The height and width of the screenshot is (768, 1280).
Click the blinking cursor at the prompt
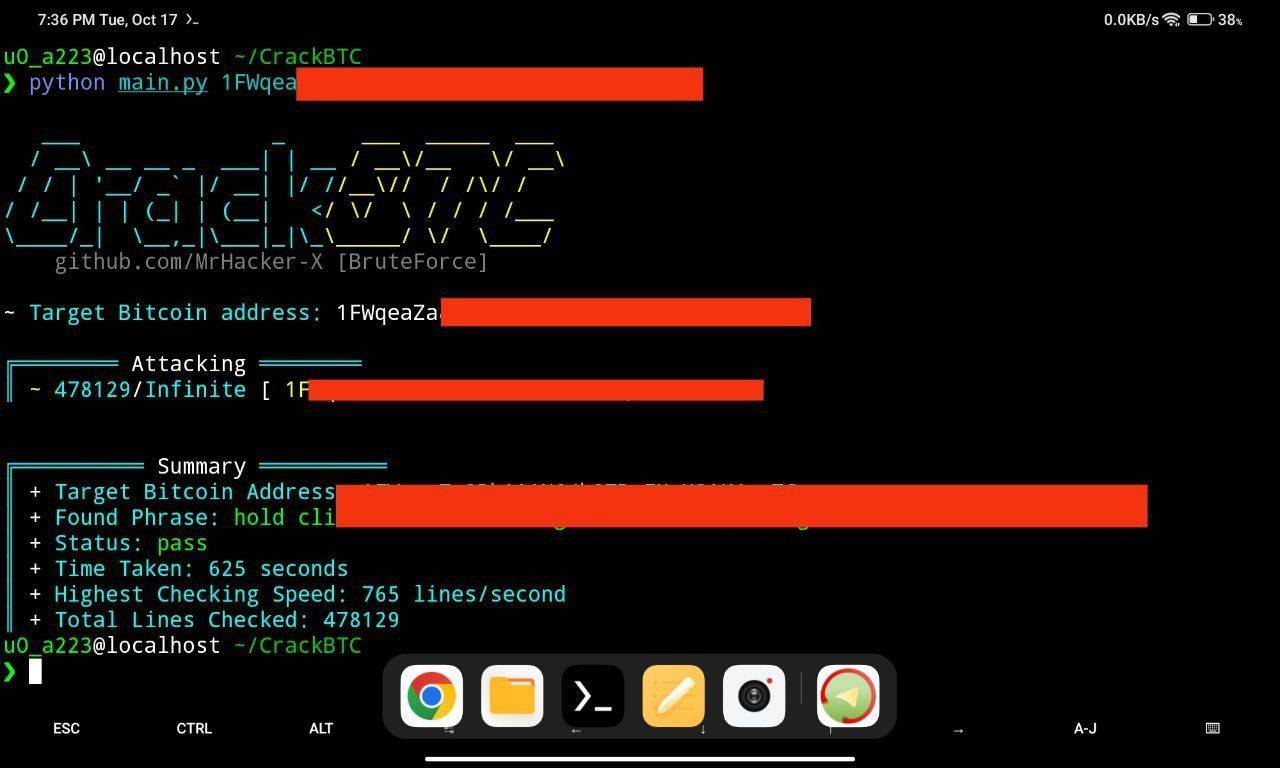point(35,671)
